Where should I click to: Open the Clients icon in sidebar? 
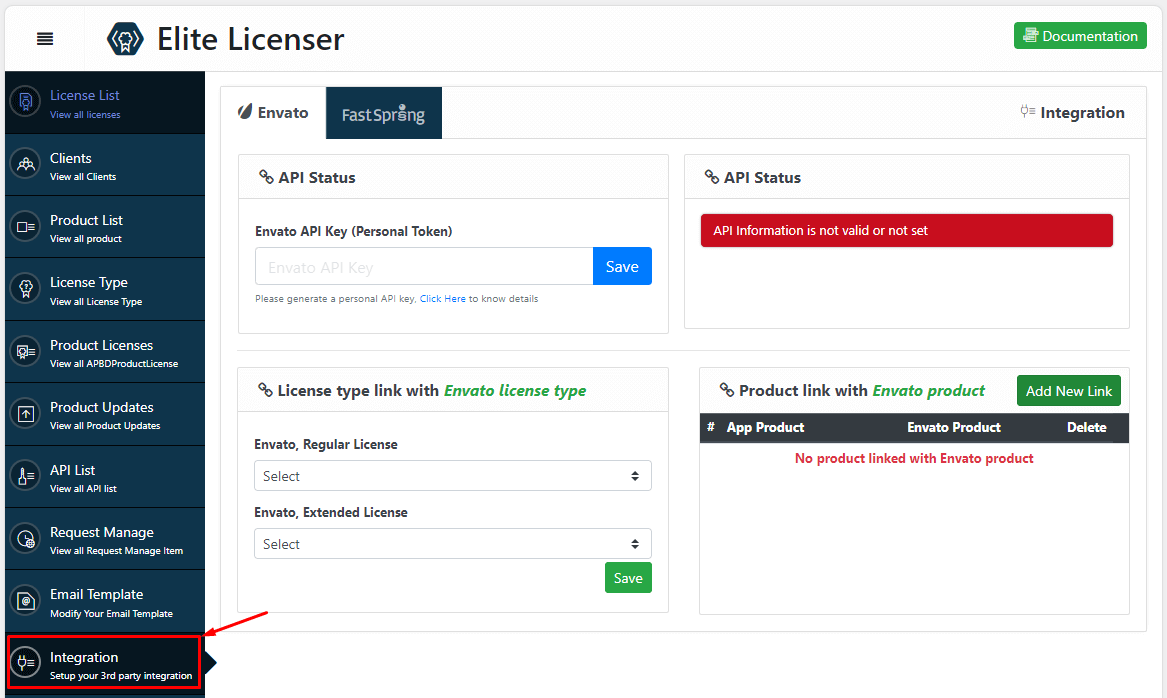[25, 164]
